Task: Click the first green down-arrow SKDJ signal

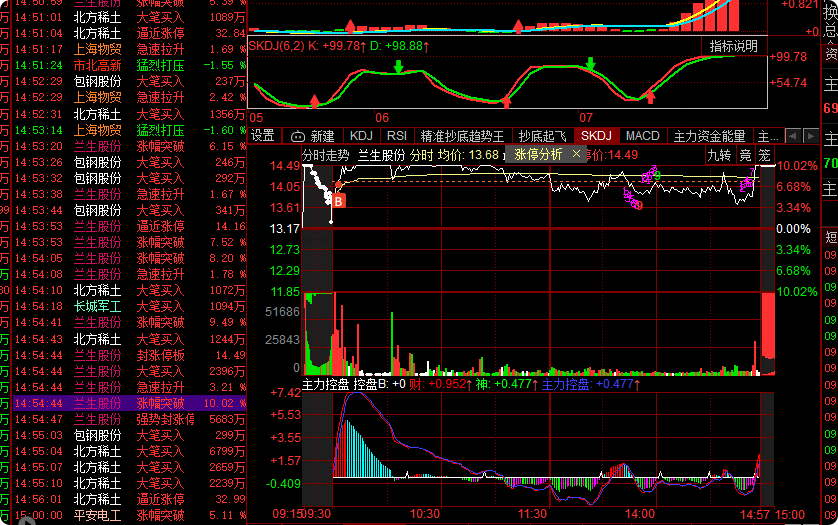Action: pyautogui.click(x=398, y=67)
